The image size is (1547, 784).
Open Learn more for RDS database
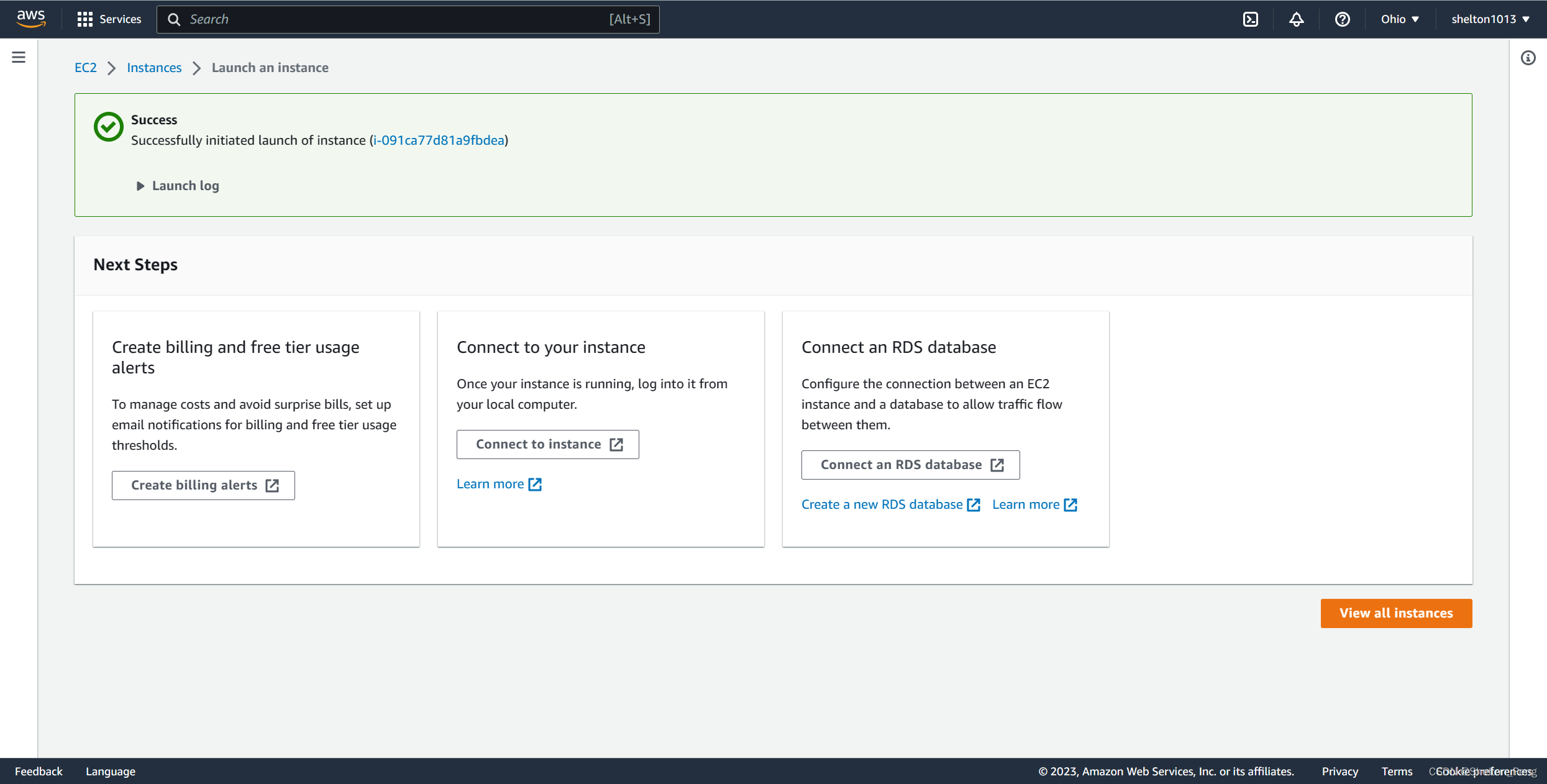pyautogui.click(x=1026, y=504)
